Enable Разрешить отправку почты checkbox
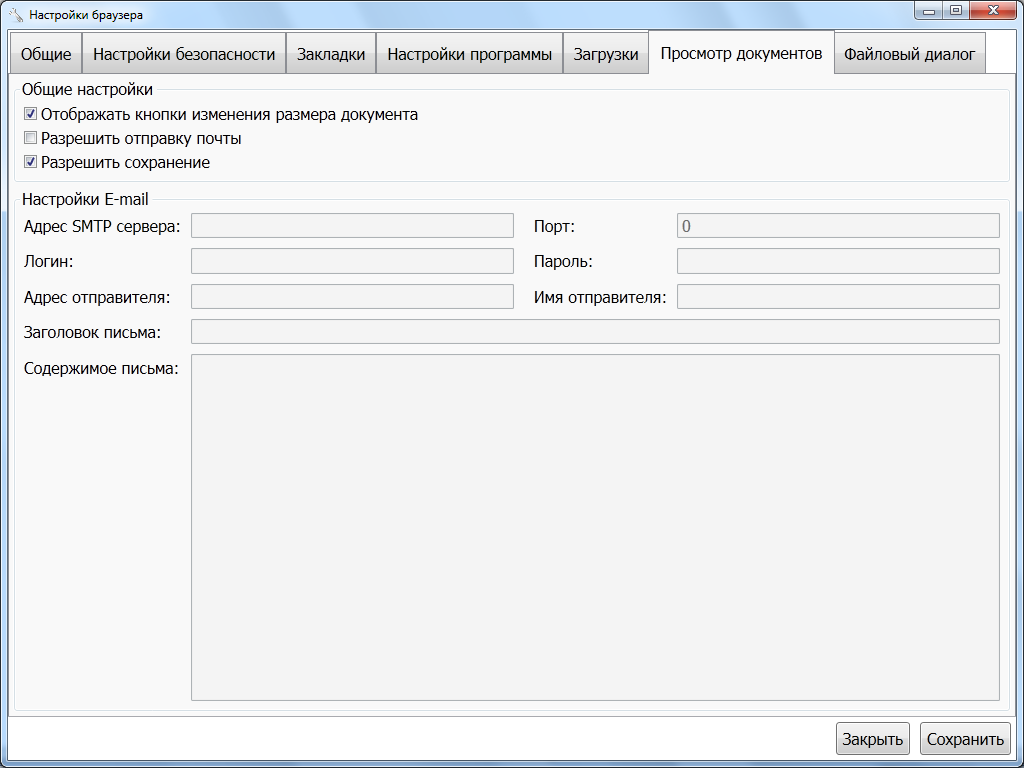1024x768 pixels. (x=31, y=138)
